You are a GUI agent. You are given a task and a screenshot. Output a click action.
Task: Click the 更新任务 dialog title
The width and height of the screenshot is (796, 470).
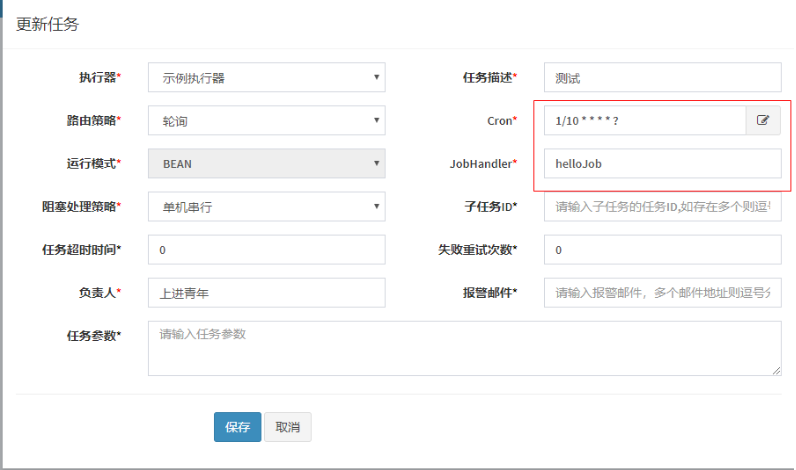click(x=47, y=24)
